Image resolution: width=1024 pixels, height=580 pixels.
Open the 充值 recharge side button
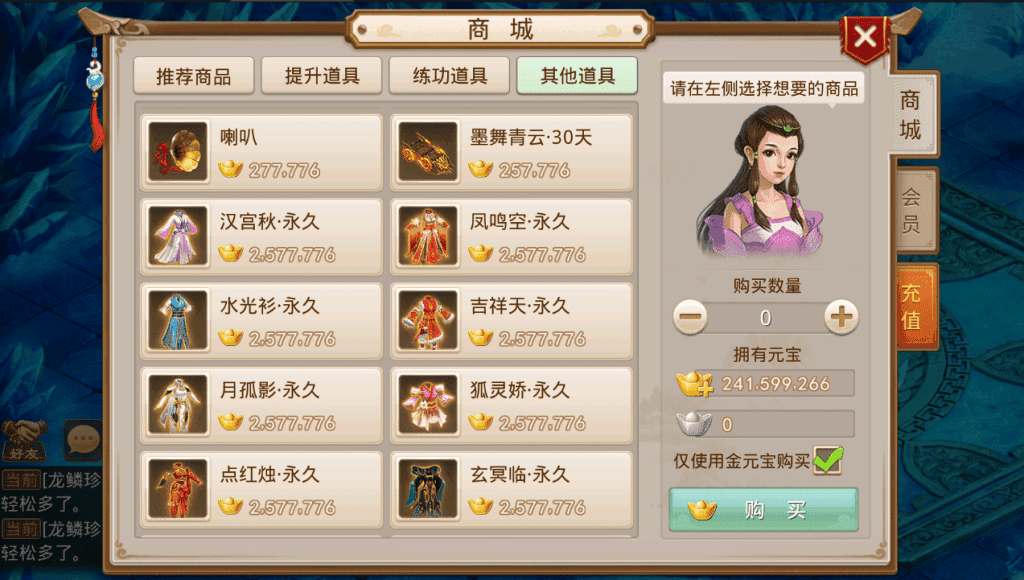[x=912, y=307]
